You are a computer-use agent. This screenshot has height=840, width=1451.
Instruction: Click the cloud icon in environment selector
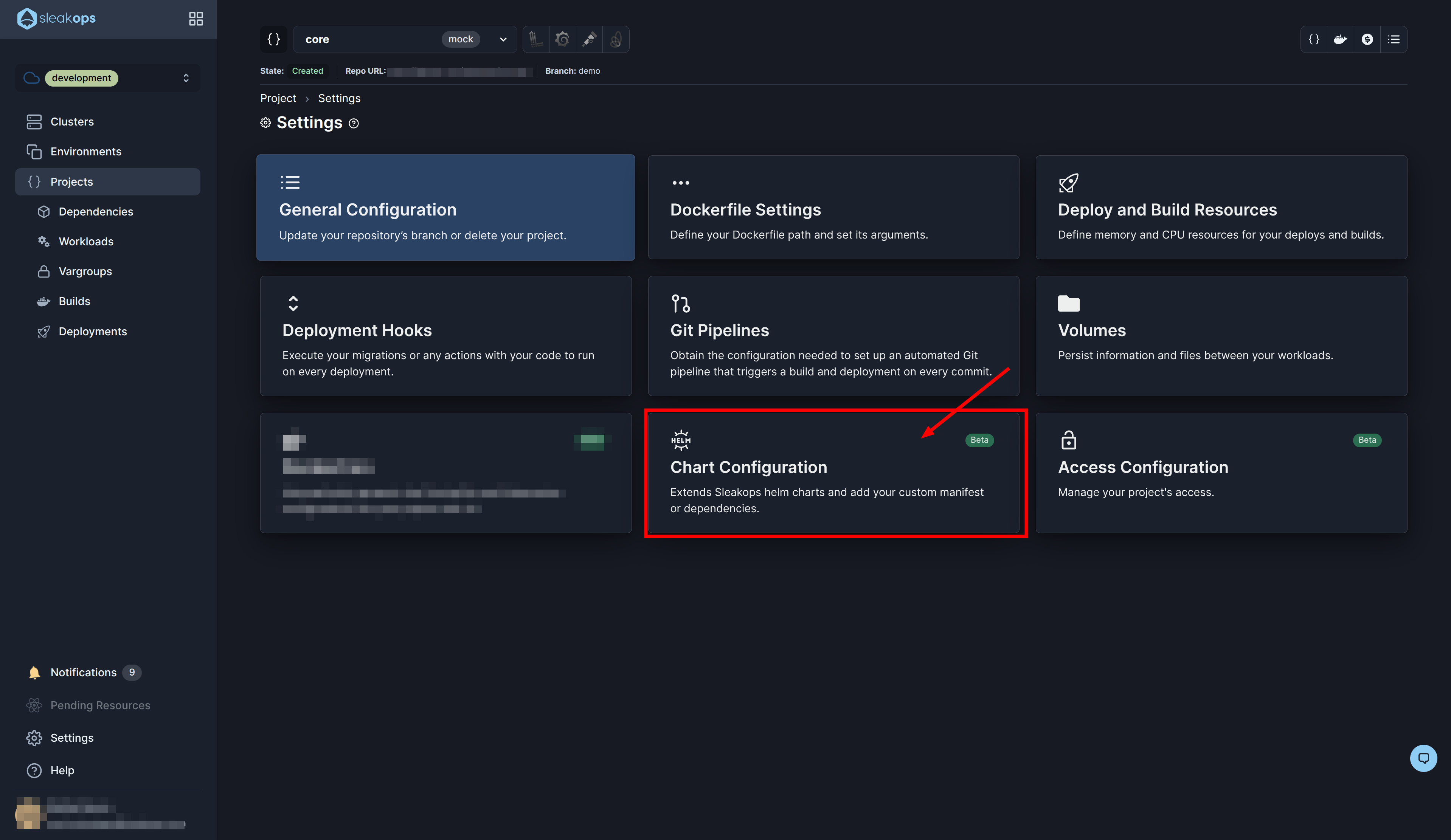coord(32,78)
